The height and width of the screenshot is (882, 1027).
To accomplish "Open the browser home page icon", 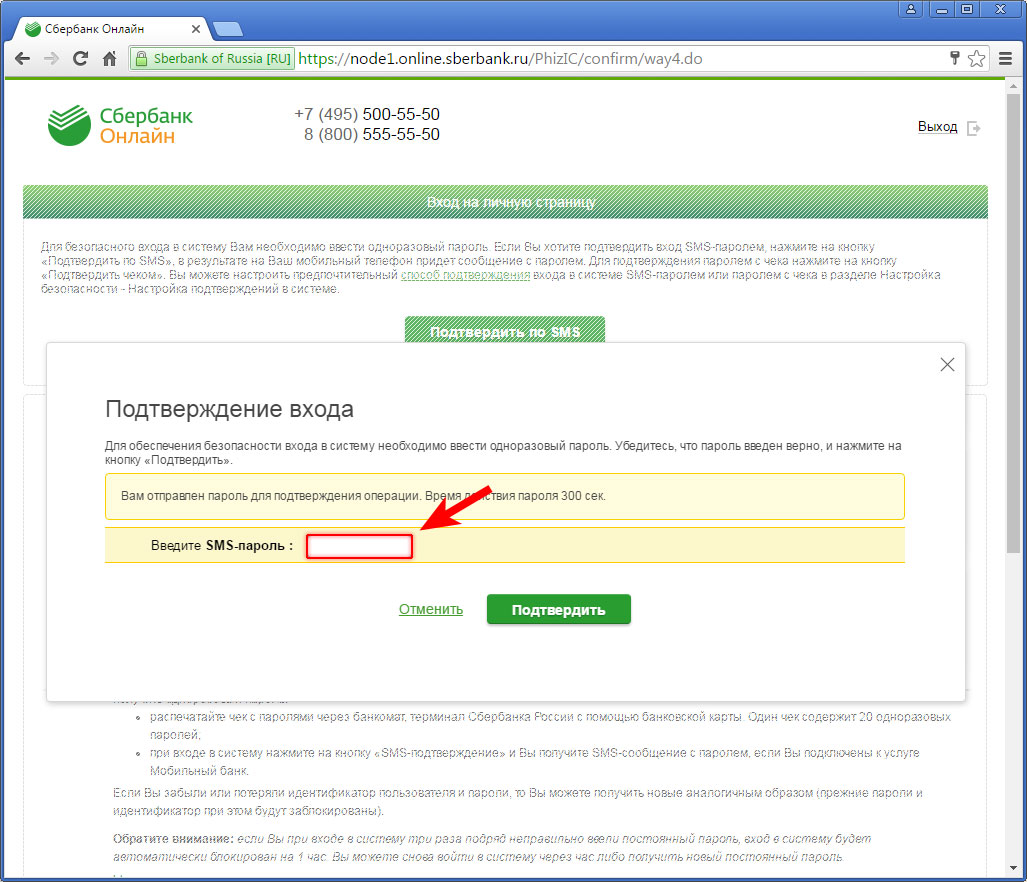I will [109, 59].
